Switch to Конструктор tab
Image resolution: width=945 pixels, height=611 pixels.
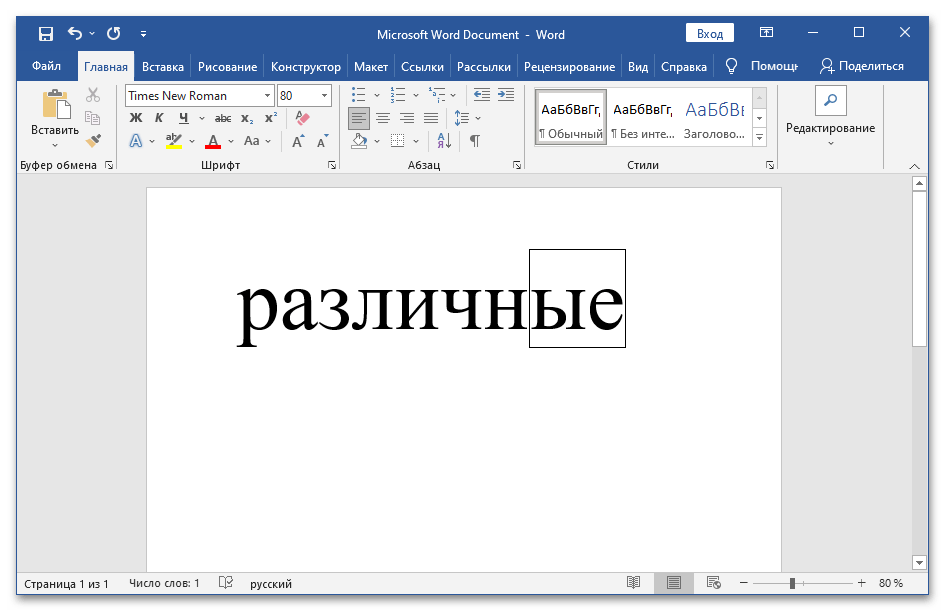[x=306, y=67]
